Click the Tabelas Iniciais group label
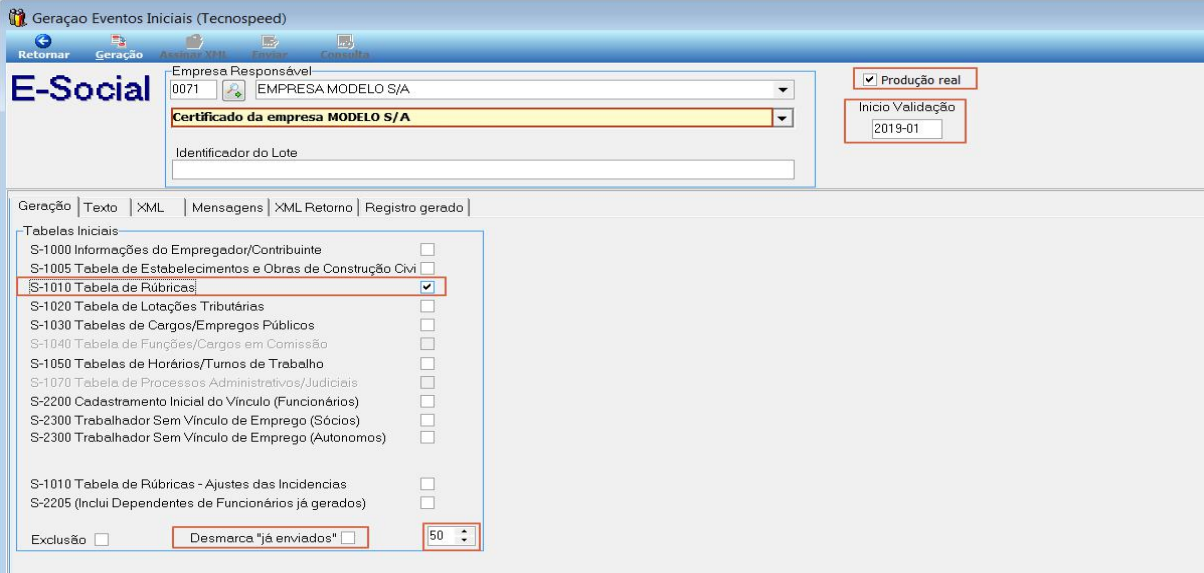1204x573 pixels. point(69,231)
